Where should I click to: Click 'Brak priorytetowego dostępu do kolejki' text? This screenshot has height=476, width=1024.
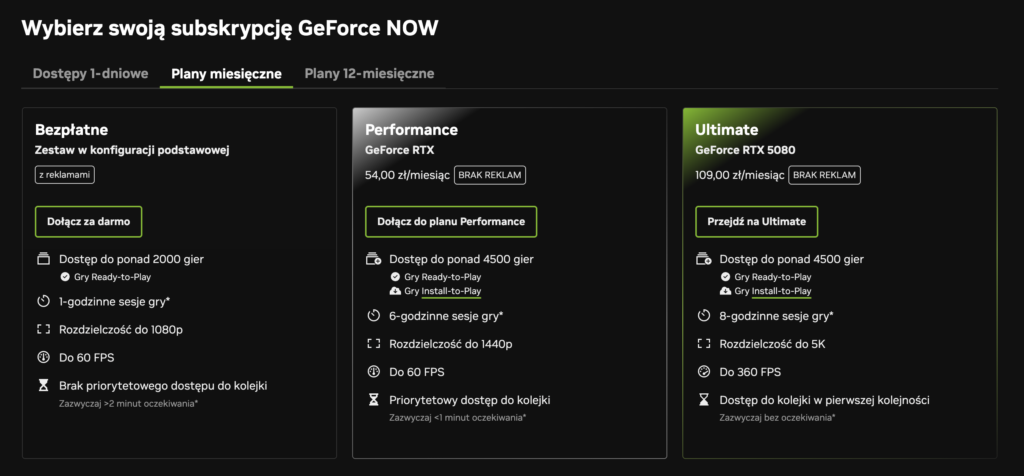tap(163, 386)
